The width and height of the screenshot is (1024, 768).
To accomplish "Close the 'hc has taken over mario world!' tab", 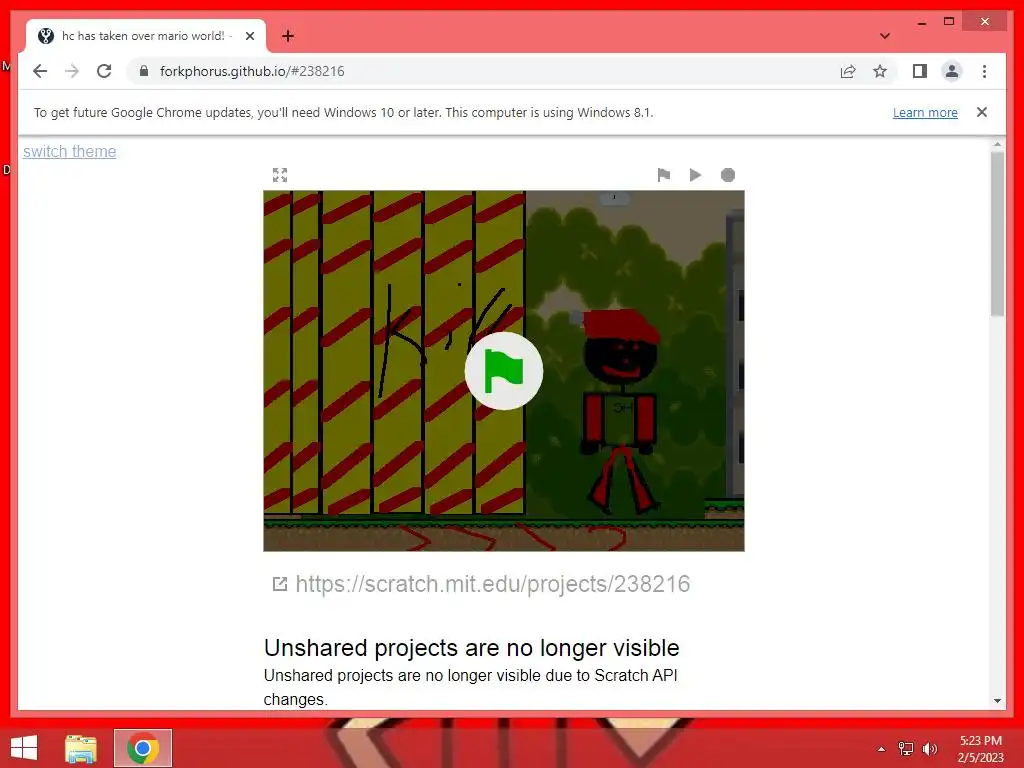I will 250,36.
